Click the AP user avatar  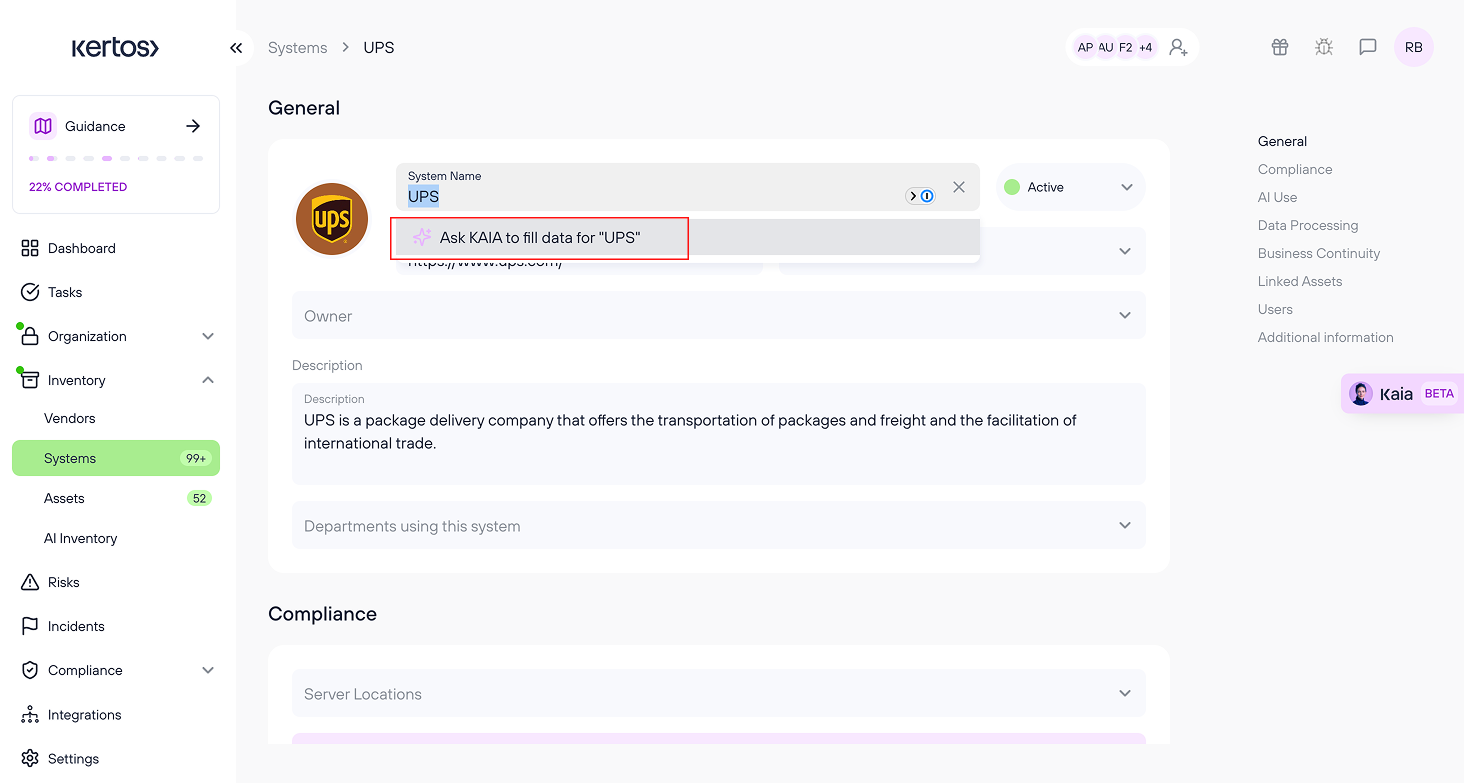coord(1085,47)
